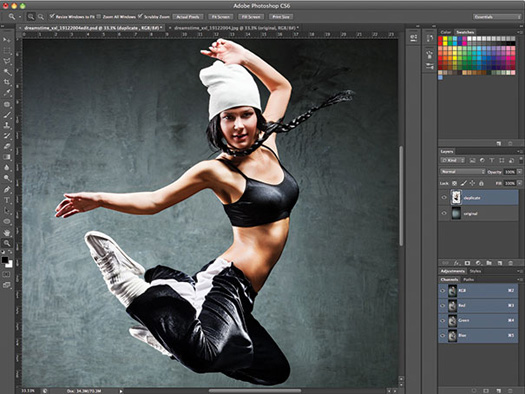Select the Gradient tool

tap(7, 157)
